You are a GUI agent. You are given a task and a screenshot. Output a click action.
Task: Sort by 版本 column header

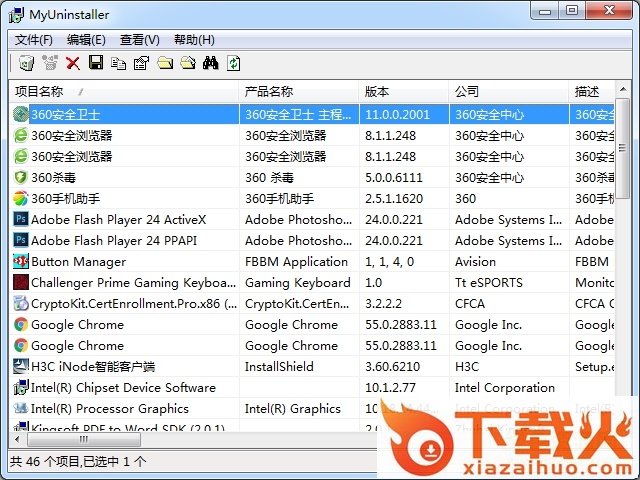[404, 92]
